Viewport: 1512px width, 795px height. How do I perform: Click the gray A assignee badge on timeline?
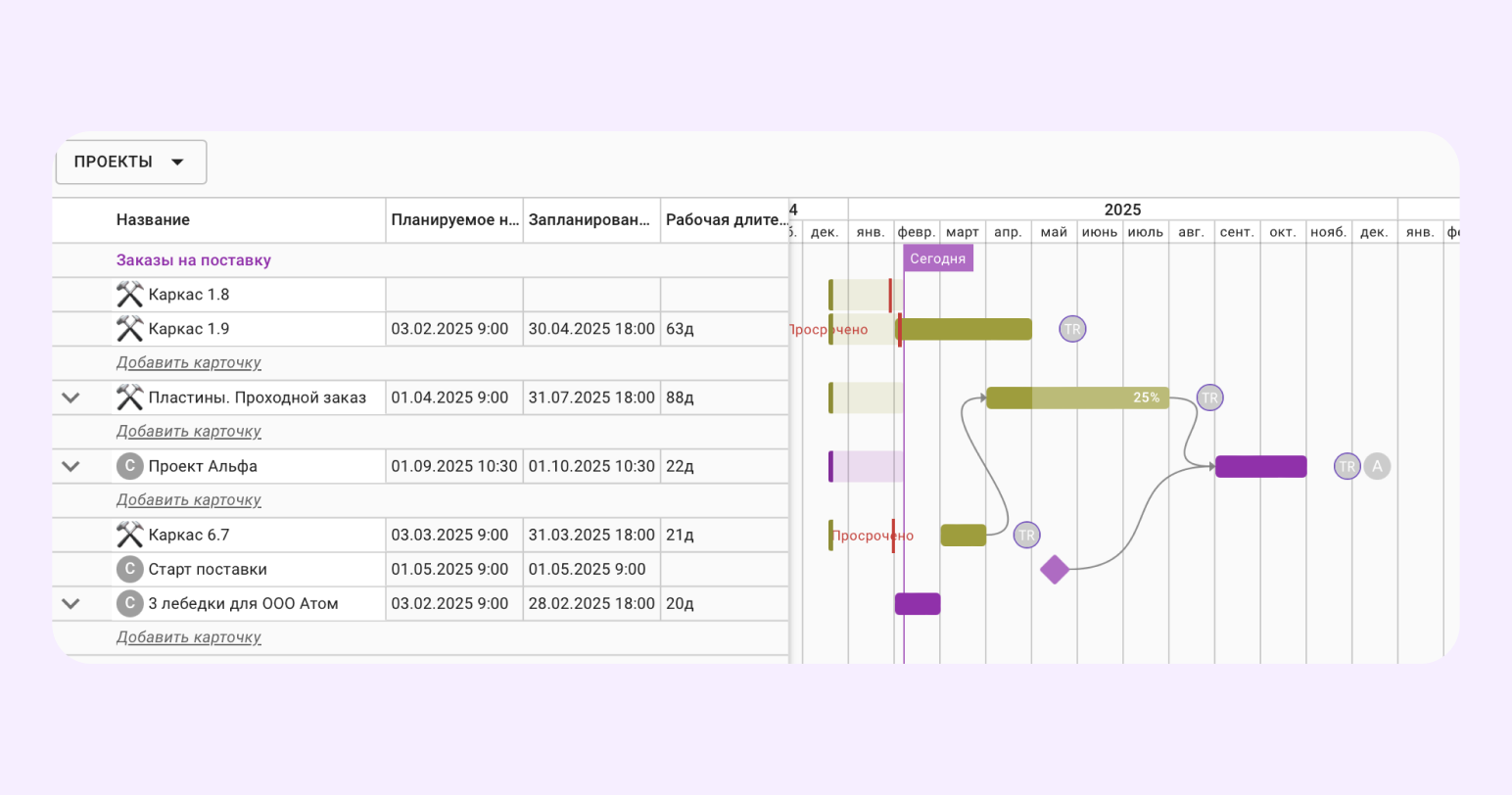1377,466
